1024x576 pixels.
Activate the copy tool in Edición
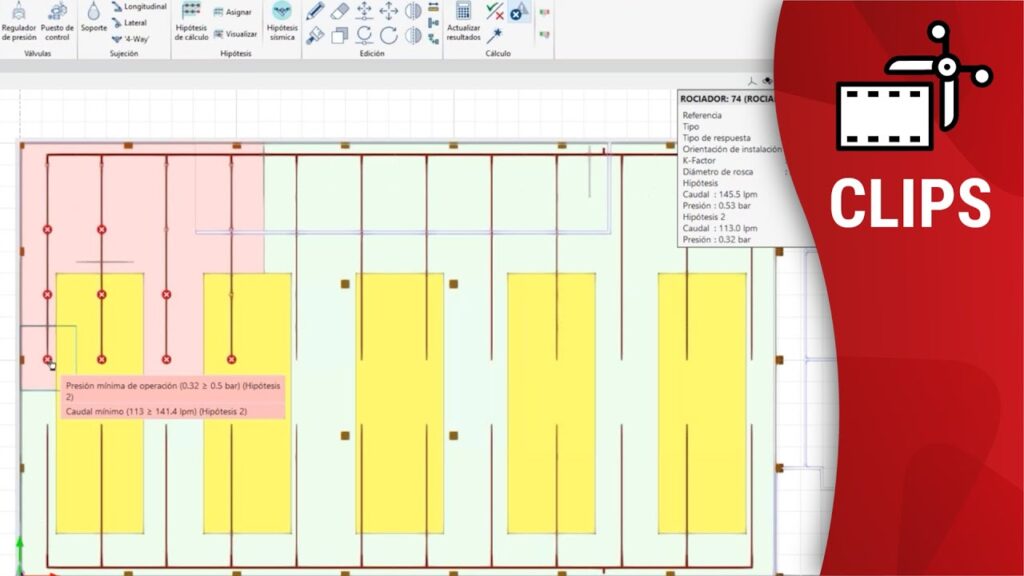point(340,36)
